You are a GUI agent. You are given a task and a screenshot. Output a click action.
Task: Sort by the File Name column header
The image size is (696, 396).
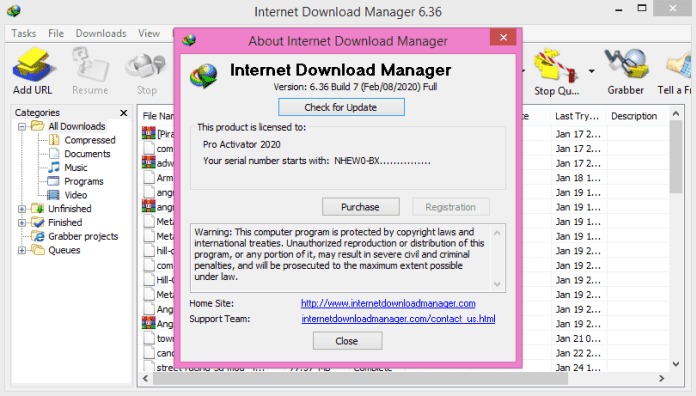pyautogui.click(x=158, y=116)
